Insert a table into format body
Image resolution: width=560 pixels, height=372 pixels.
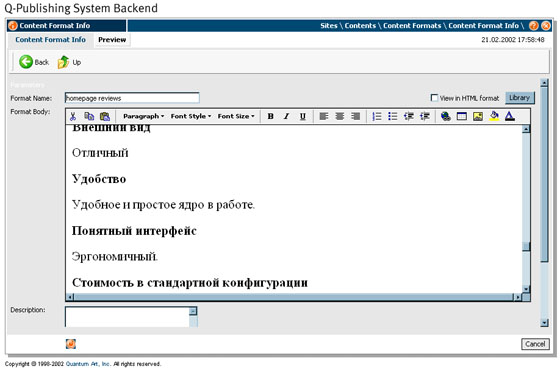point(462,116)
